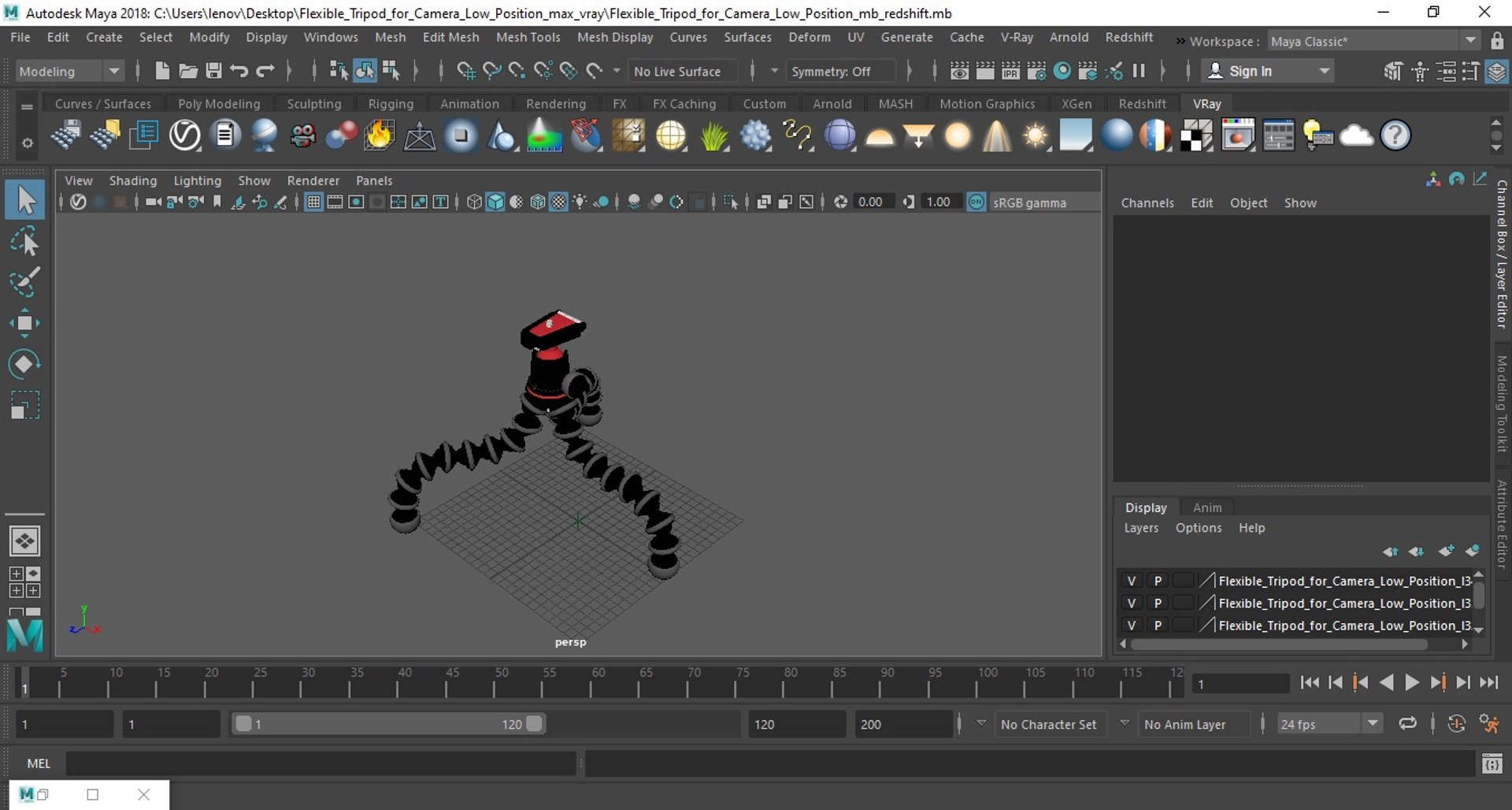The image size is (1512, 810).
Task: Choose the Paint Selection tool
Action: tap(25, 281)
